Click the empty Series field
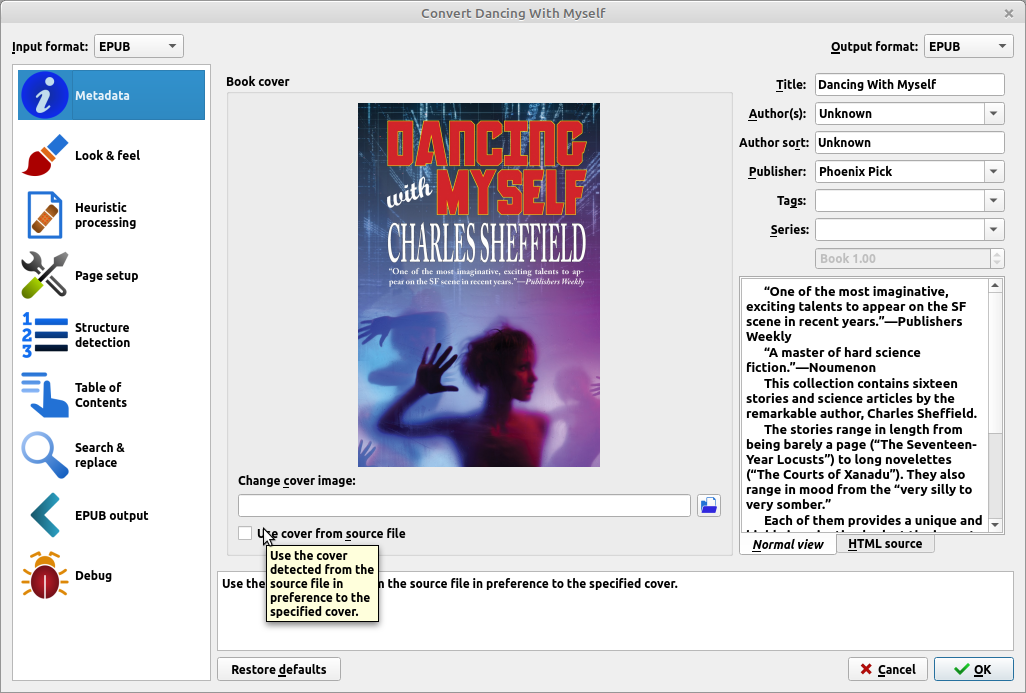 [x=900, y=230]
